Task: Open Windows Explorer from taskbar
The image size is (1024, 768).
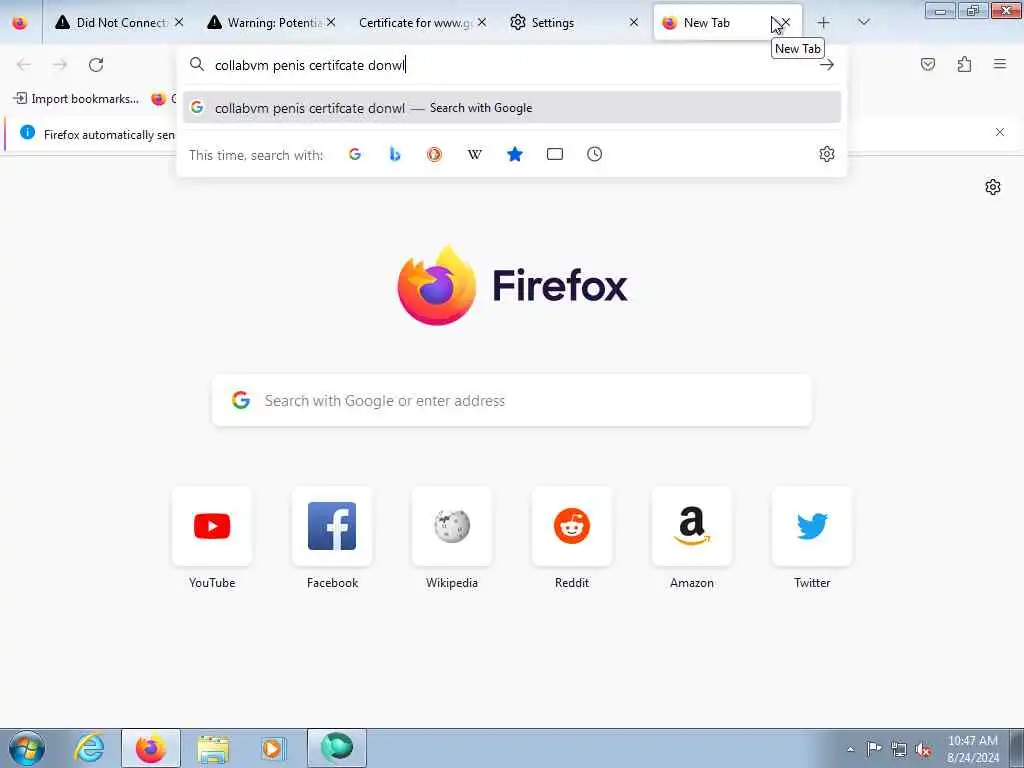Action: click(x=213, y=748)
